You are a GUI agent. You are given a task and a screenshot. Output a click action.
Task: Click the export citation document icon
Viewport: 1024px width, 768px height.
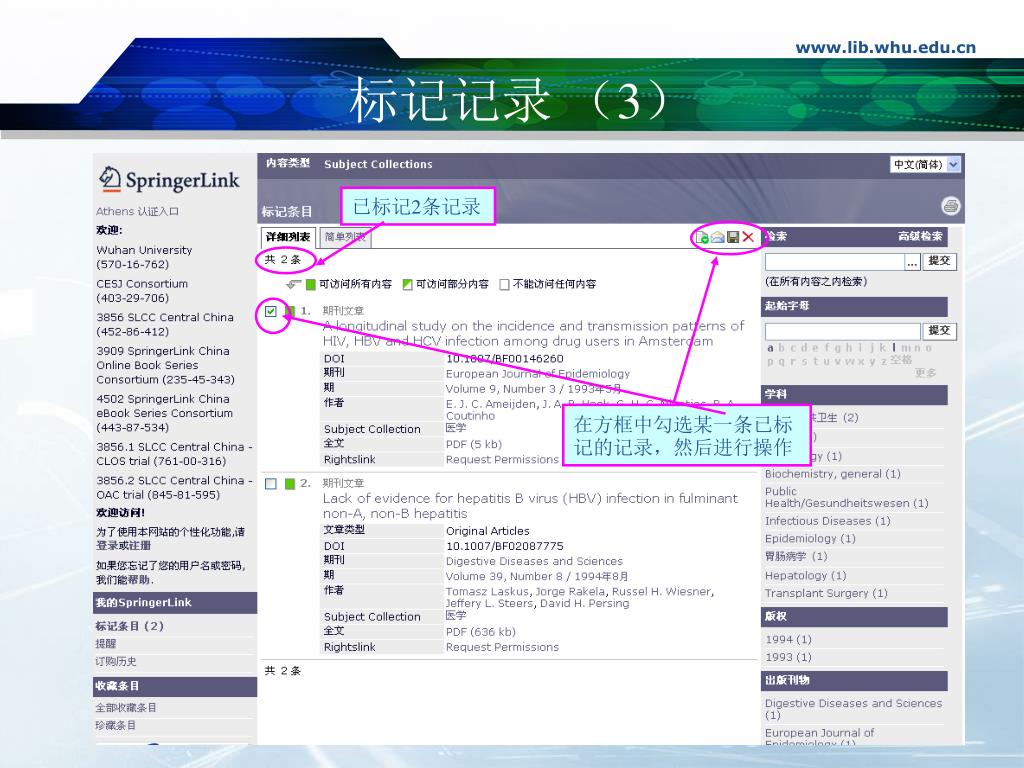coord(702,237)
